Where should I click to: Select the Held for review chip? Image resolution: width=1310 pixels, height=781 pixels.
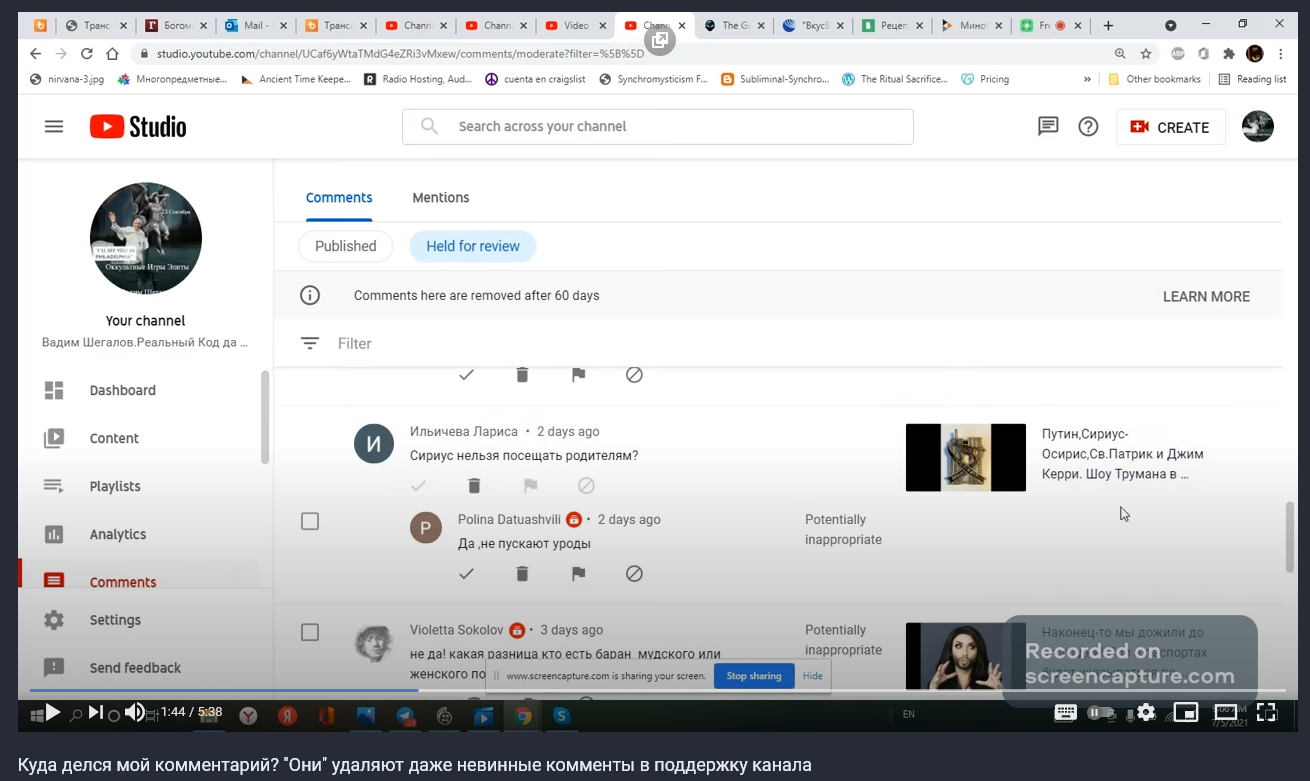pyautogui.click(x=473, y=246)
